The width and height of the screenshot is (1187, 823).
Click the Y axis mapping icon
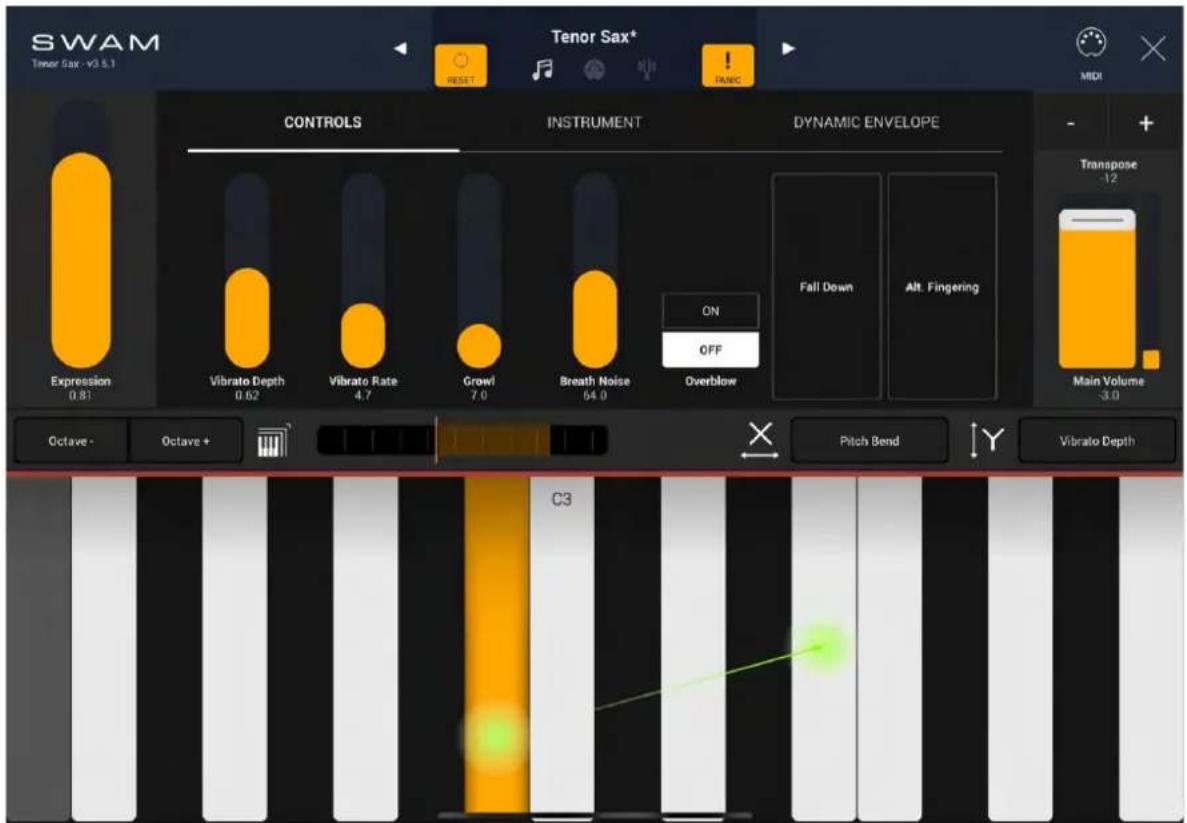[987, 441]
